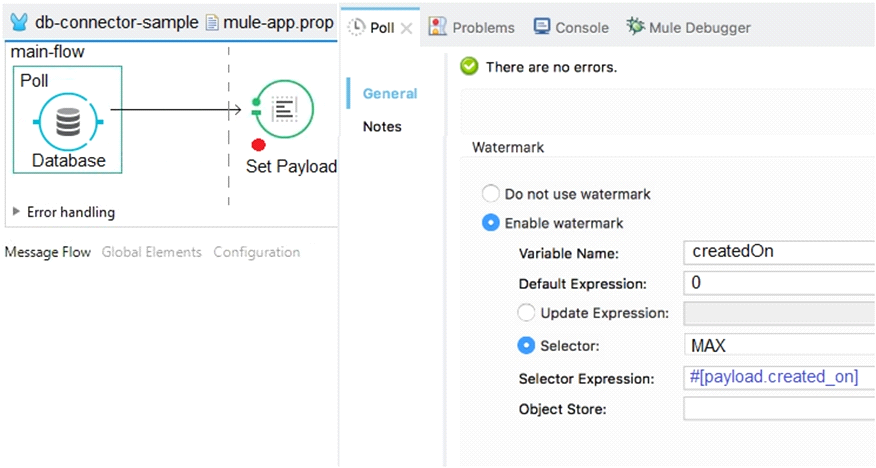Click the Poll scope label
This screenshot has width=876, height=468.
coord(34,80)
